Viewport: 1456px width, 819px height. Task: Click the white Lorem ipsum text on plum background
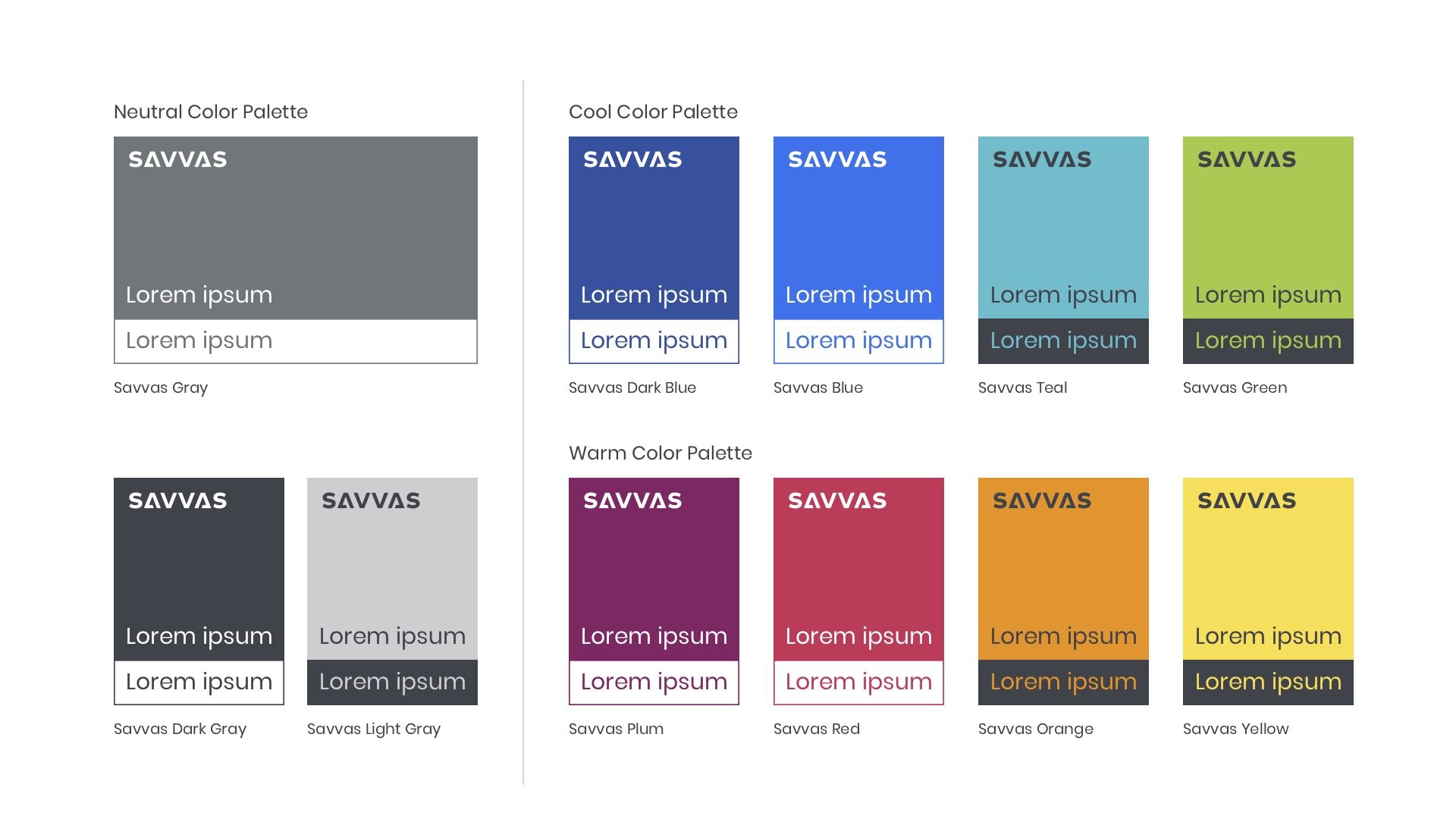pyautogui.click(x=654, y=637)
